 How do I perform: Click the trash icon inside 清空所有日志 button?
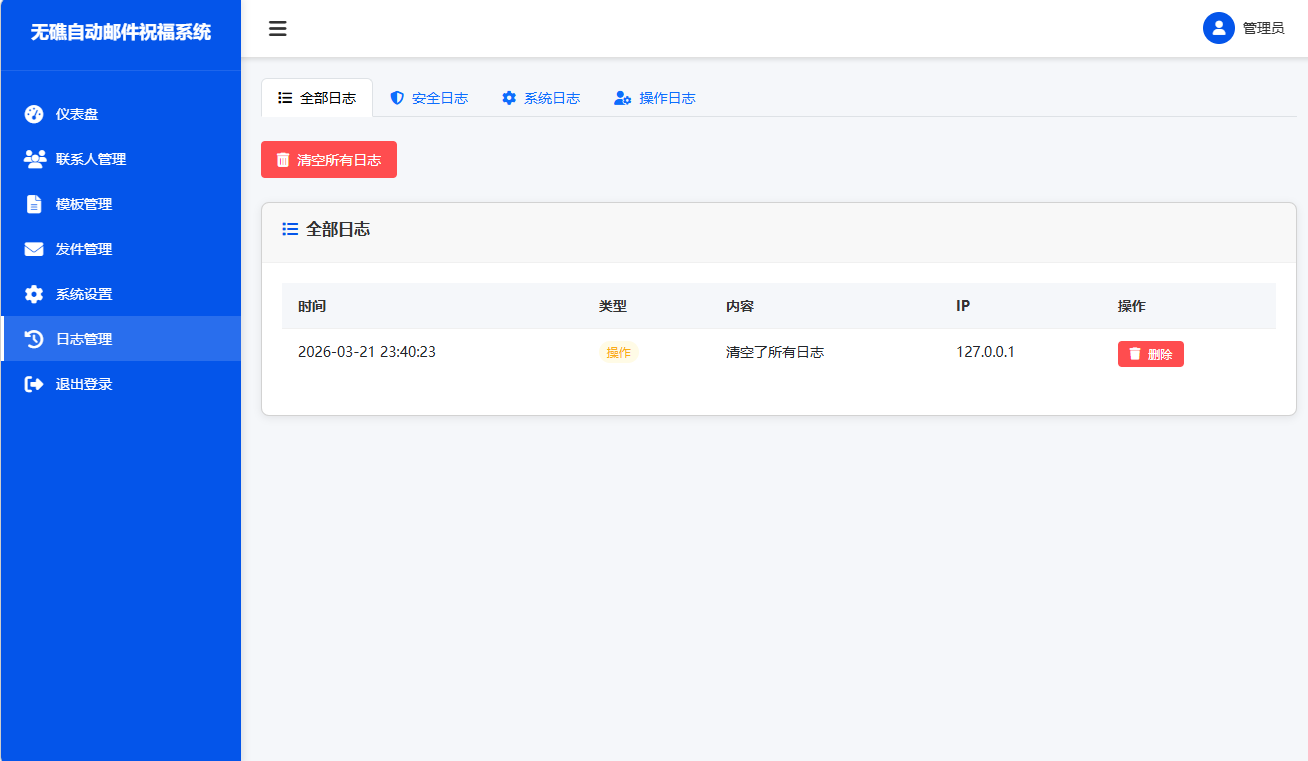click(284, 159)
